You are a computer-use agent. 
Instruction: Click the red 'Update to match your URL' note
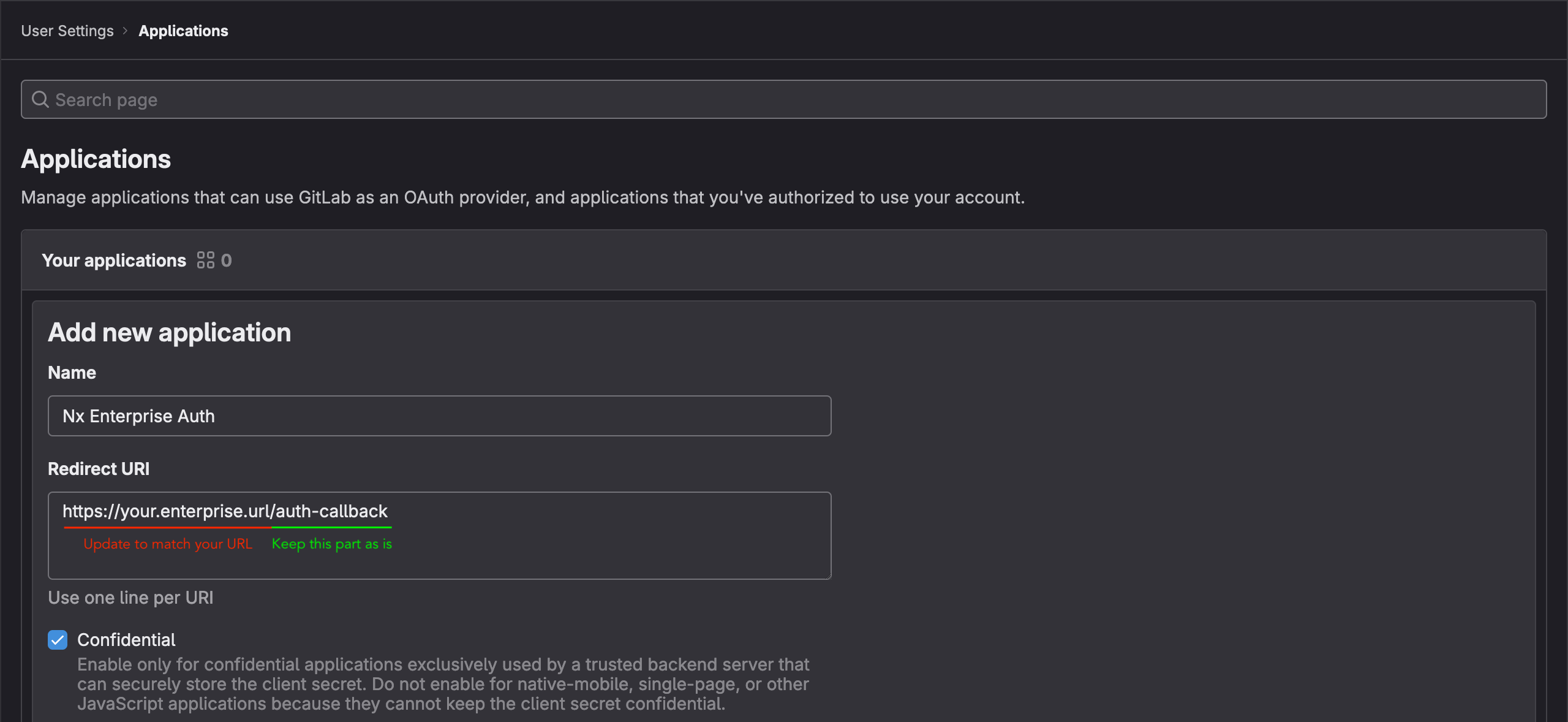tap(168, 544)
